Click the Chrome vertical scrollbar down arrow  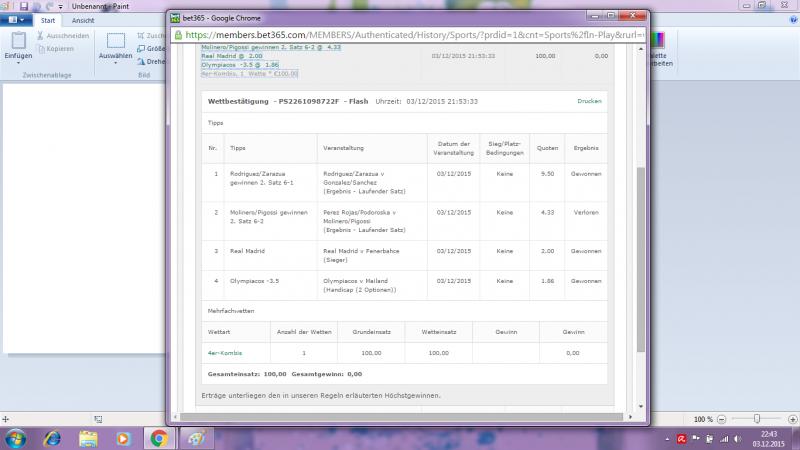[641, 406]
